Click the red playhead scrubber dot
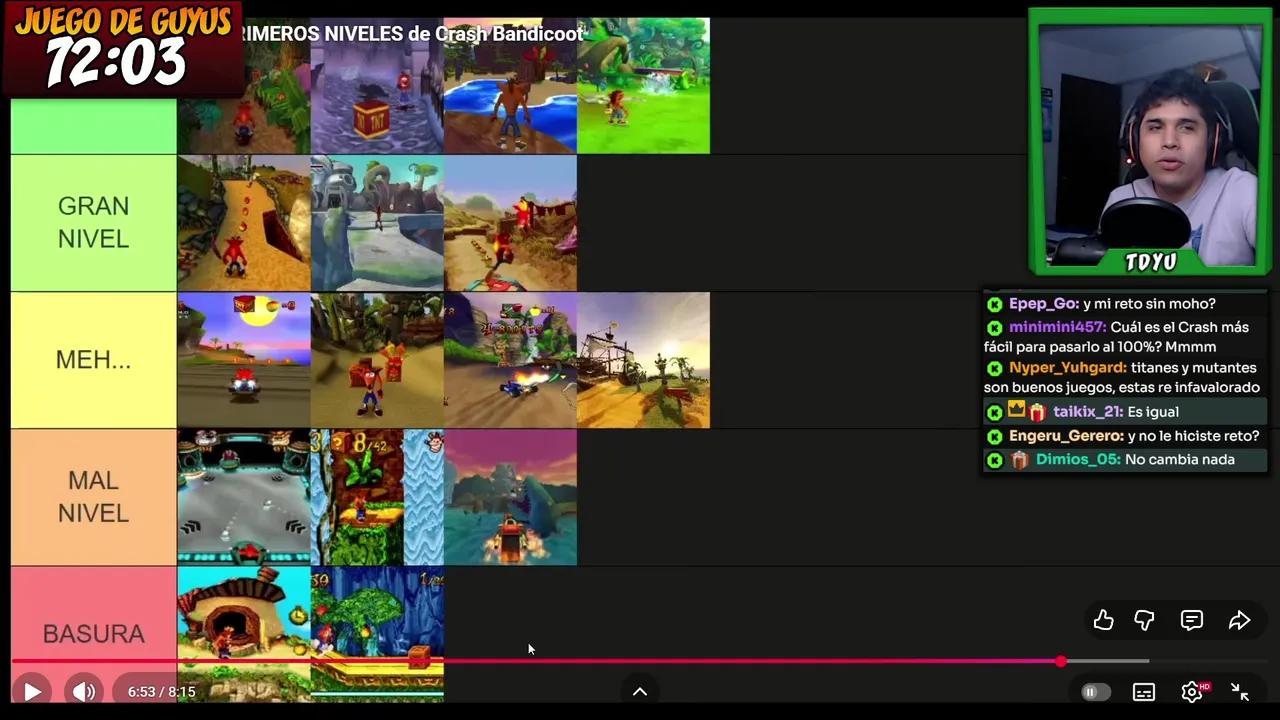 [1060, 661]
